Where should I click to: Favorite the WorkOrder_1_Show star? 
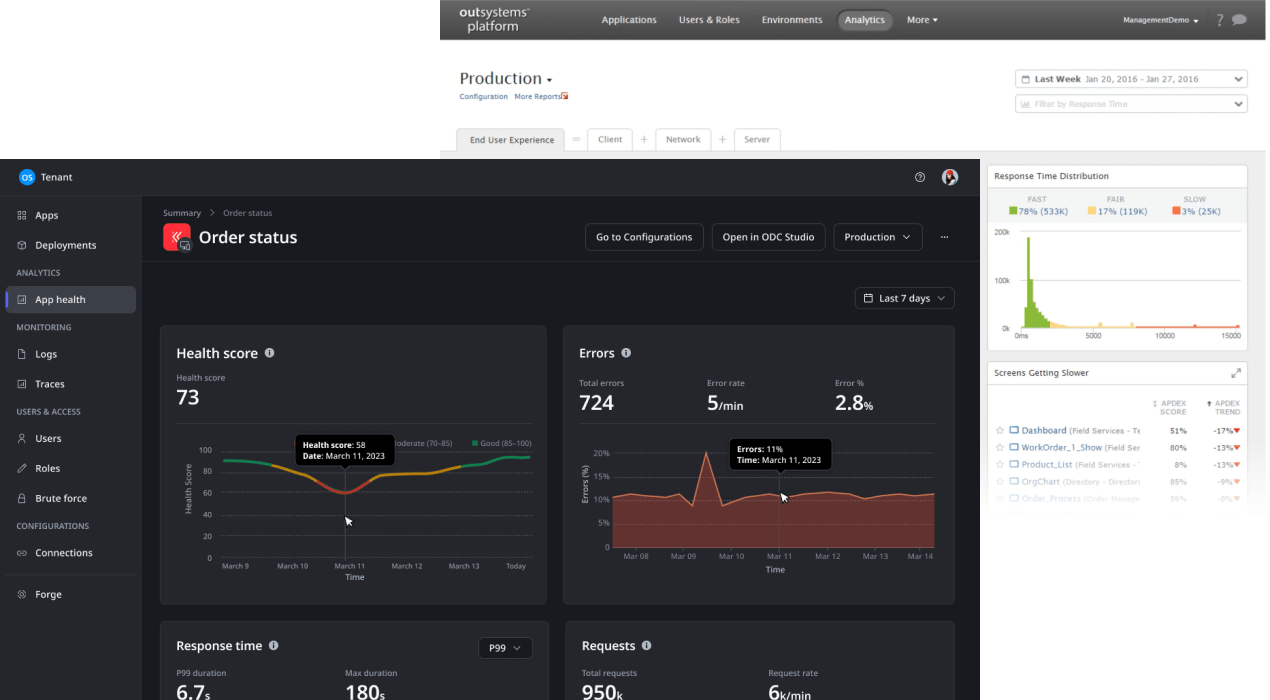(999, 447)
